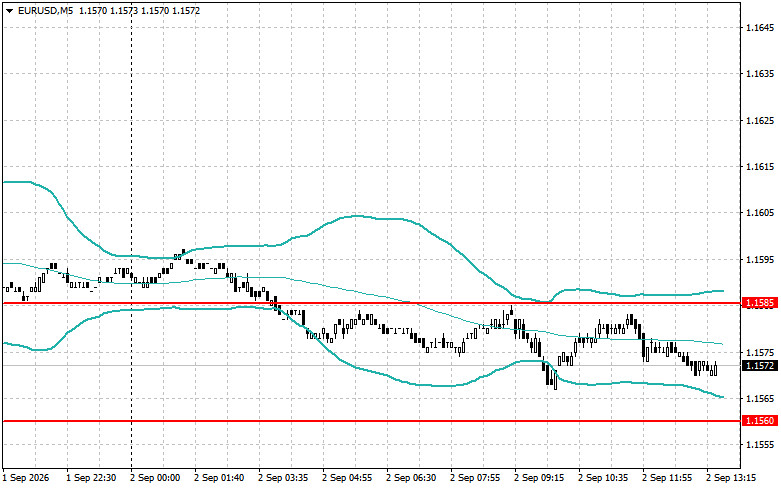This screenshot has width=781, height=489.
Task: Click the 1.1625 price scale value
Action: [760, 121]
